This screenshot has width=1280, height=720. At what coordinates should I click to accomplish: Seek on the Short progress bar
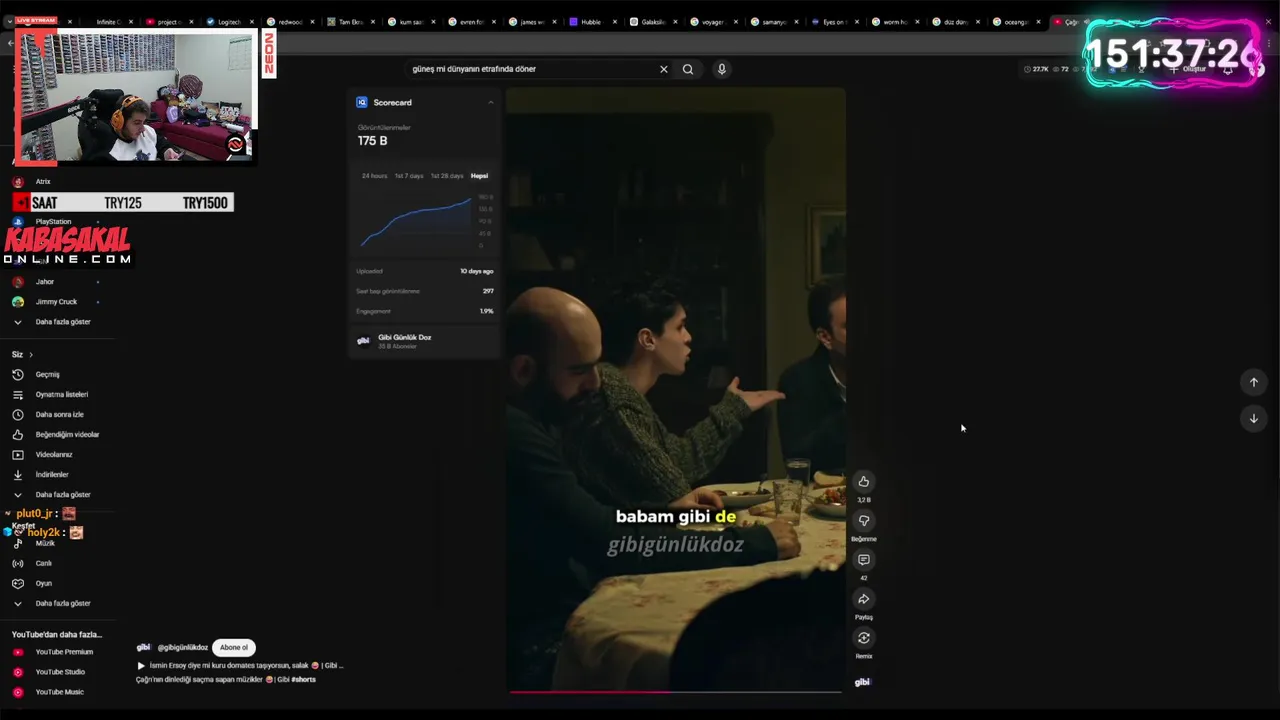point(676,691)
